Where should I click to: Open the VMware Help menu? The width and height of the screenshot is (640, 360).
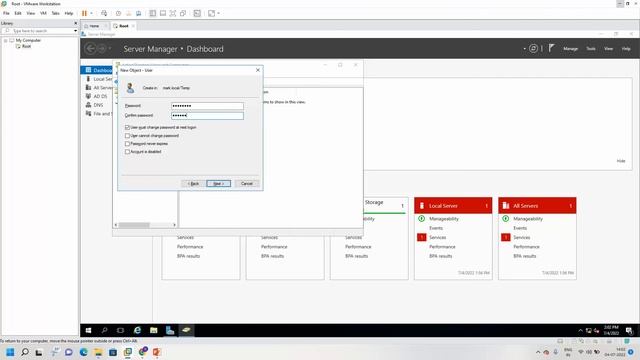pyautogui.click(x=69, y=13)
